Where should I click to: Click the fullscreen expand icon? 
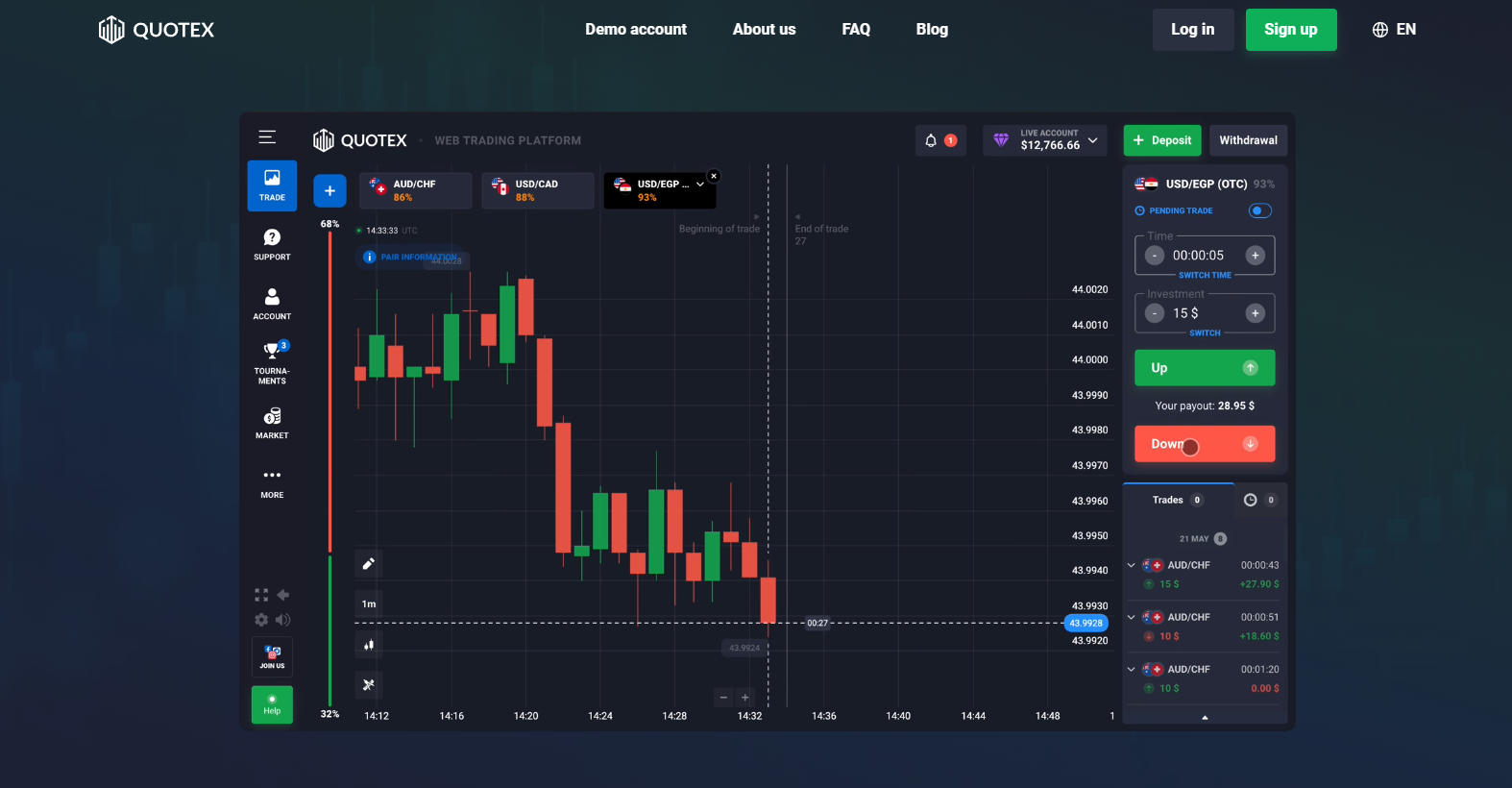click(261, 595)
